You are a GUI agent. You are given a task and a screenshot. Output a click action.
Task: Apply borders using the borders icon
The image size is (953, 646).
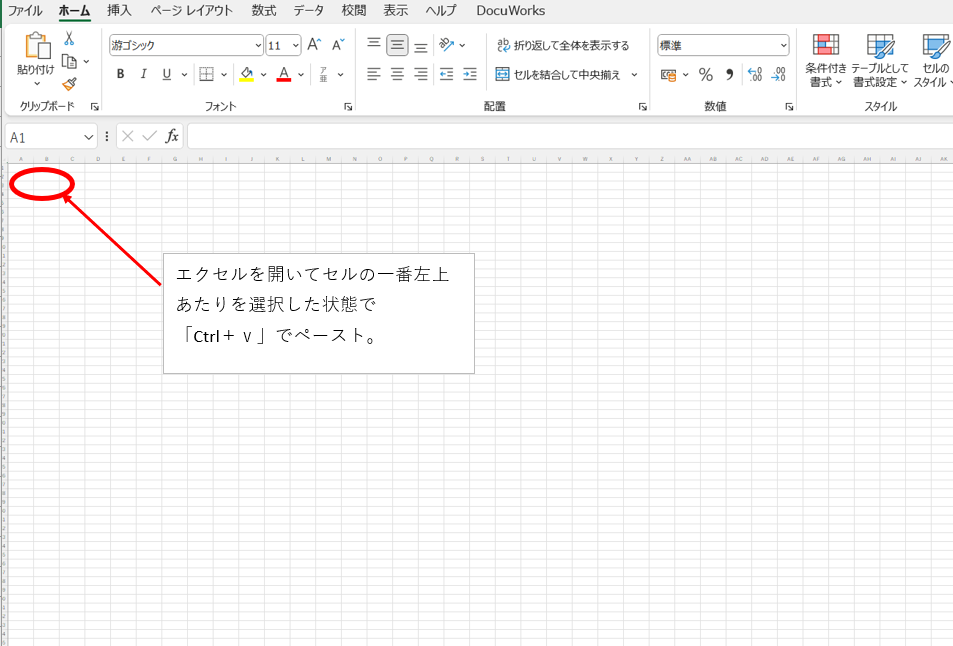207,74
